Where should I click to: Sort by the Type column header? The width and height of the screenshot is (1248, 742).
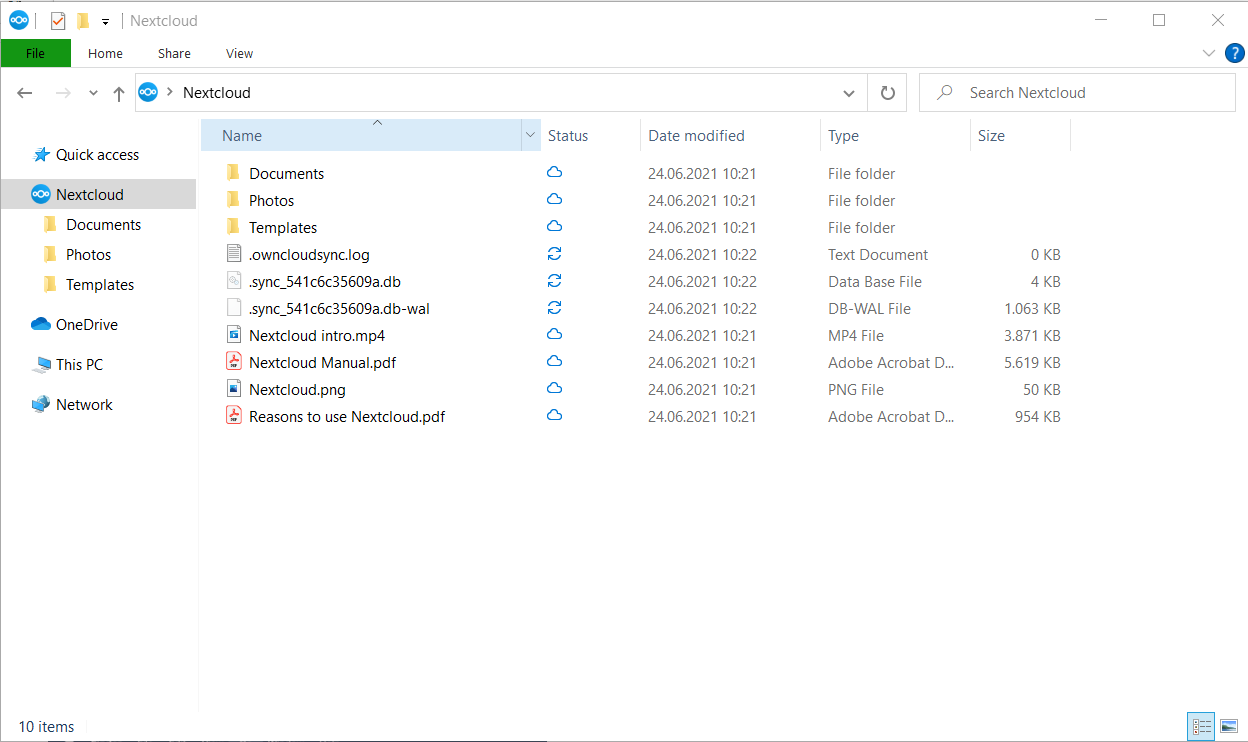[x=895, y=136]
